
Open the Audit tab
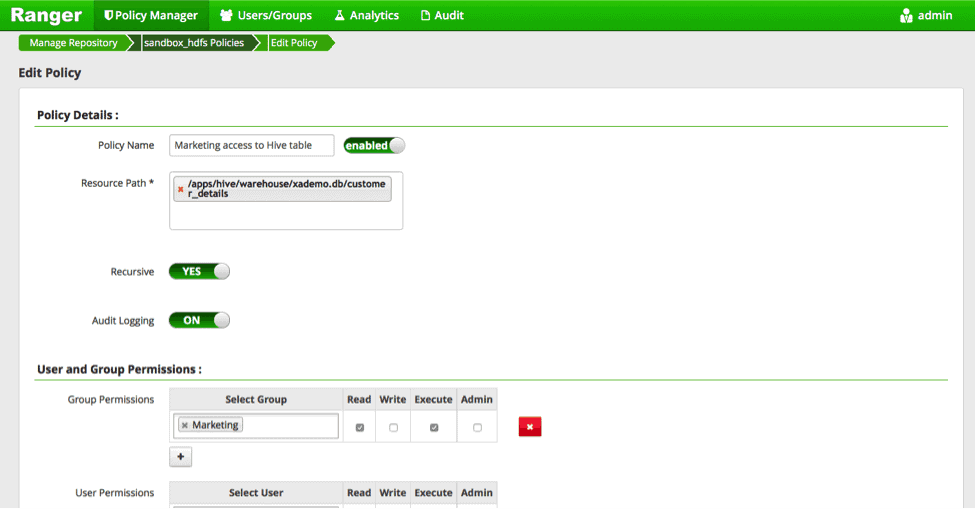pos(442,15)
